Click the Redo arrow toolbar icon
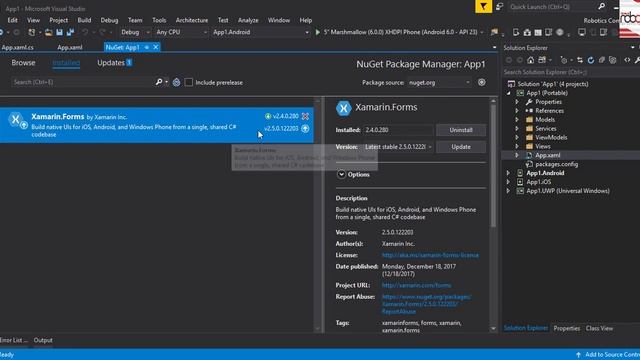 click(102, 32)
